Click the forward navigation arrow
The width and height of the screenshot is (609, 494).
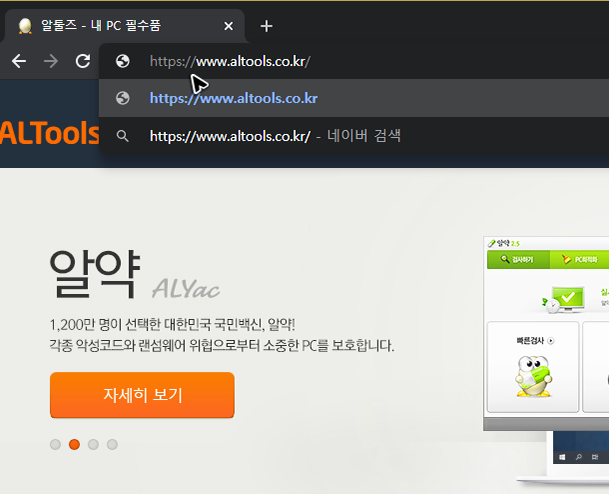tap(51, 61)
